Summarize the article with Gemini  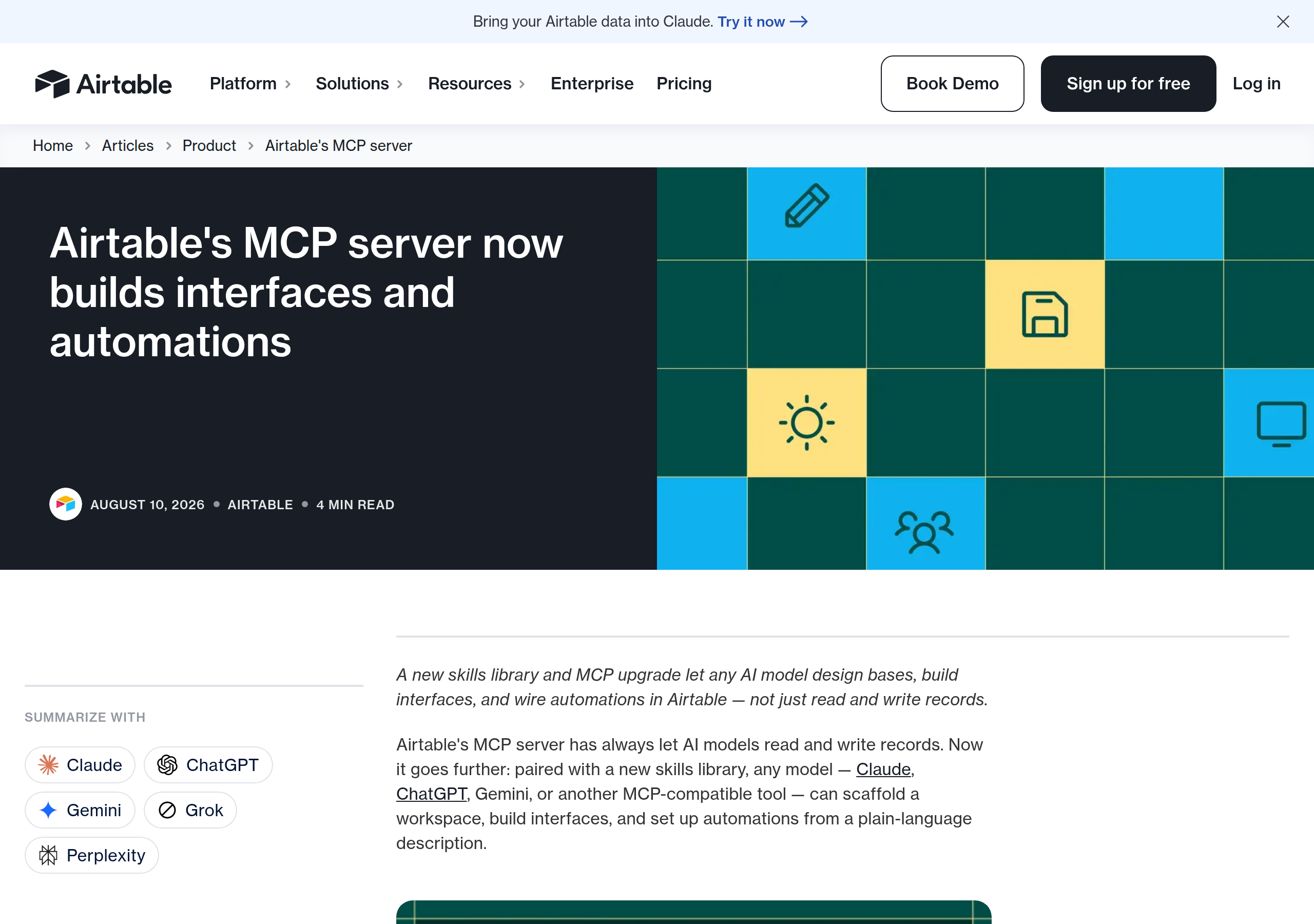pos(80,810)
